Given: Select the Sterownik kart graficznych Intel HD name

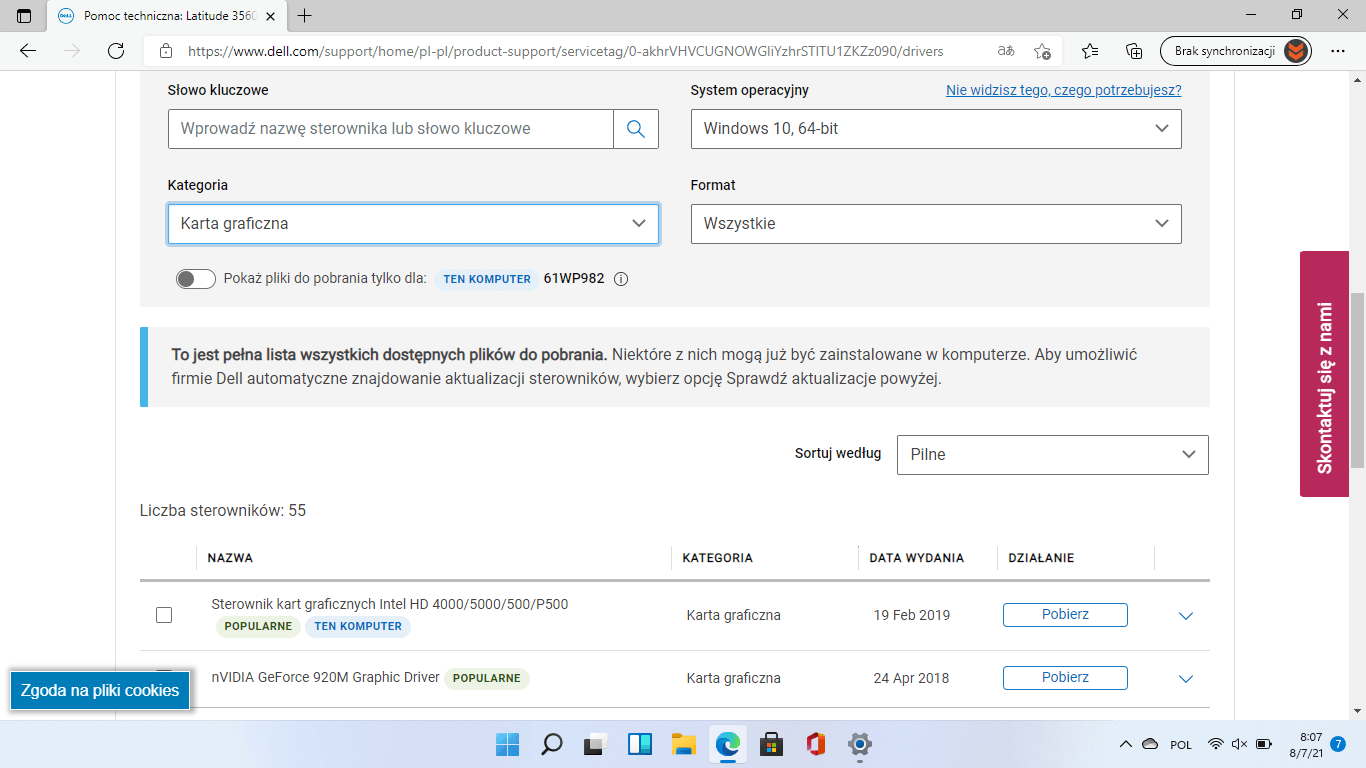Looking at the screenshot, I should [390, 604].
